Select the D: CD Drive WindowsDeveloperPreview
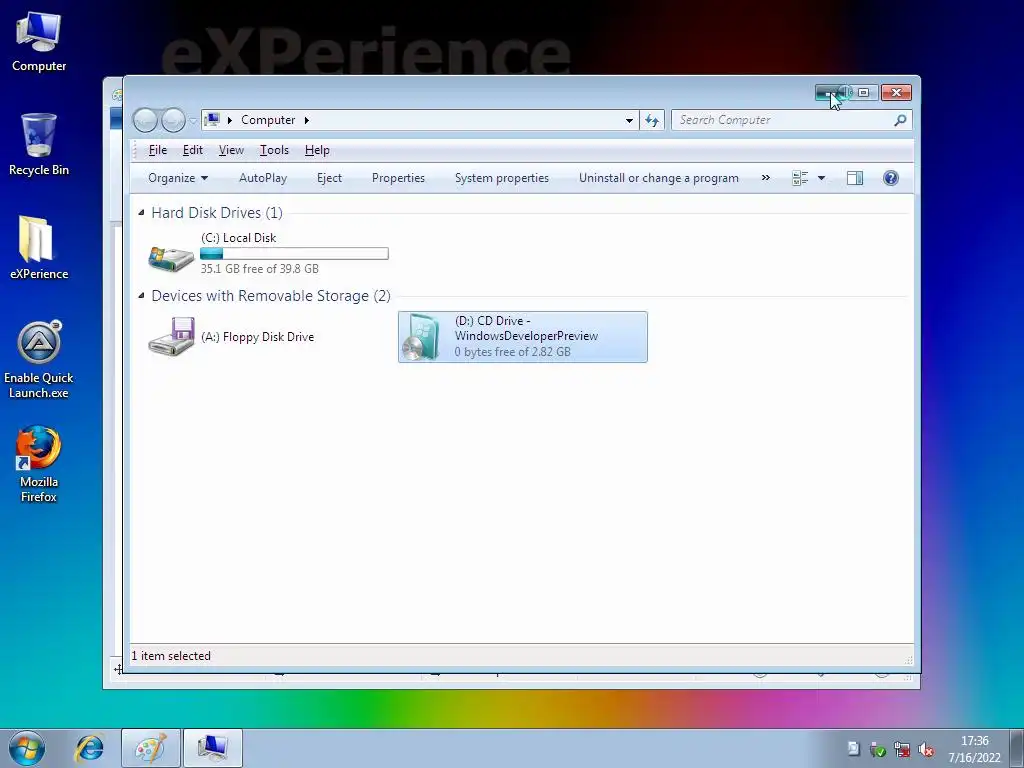1024x768 pixels. pos(522,337)
